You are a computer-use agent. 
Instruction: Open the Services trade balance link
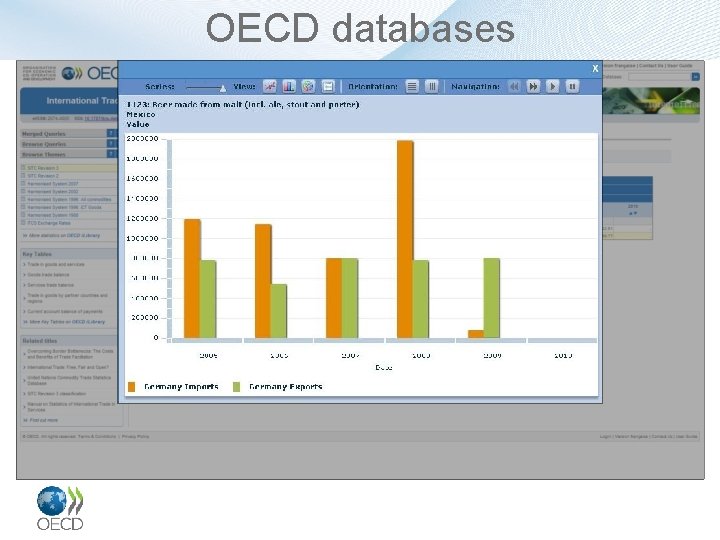pos(51,285)
